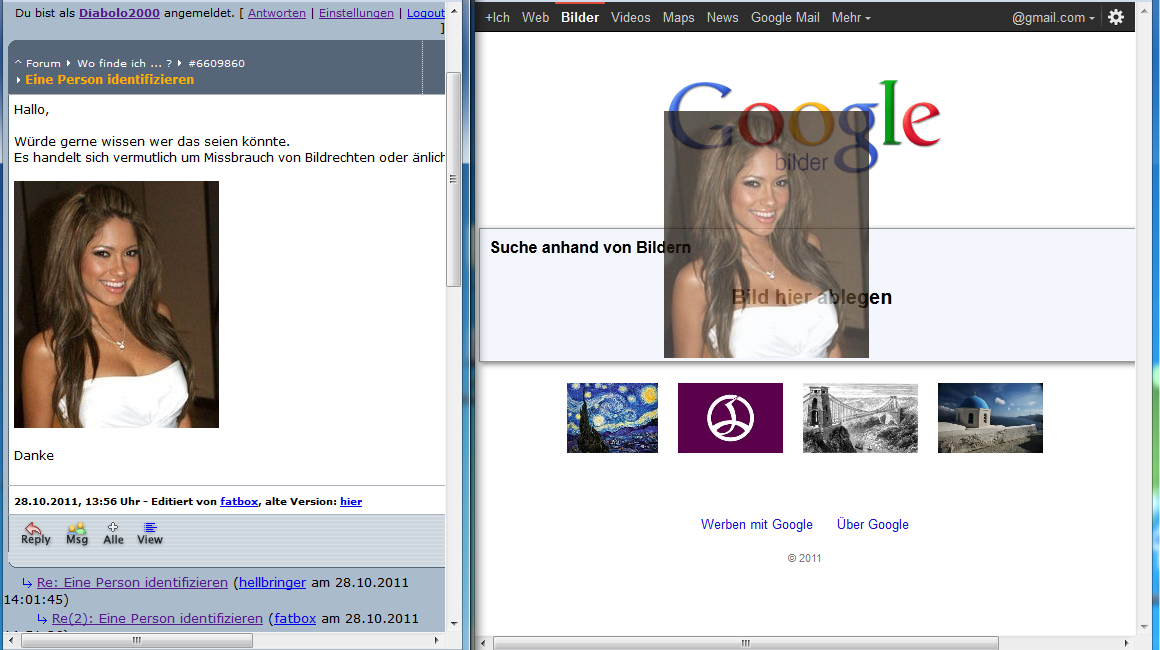Click forum window horizontal scrollbar thumb
This screenshot has height=650, width=1160.
[x=137, y=640]
